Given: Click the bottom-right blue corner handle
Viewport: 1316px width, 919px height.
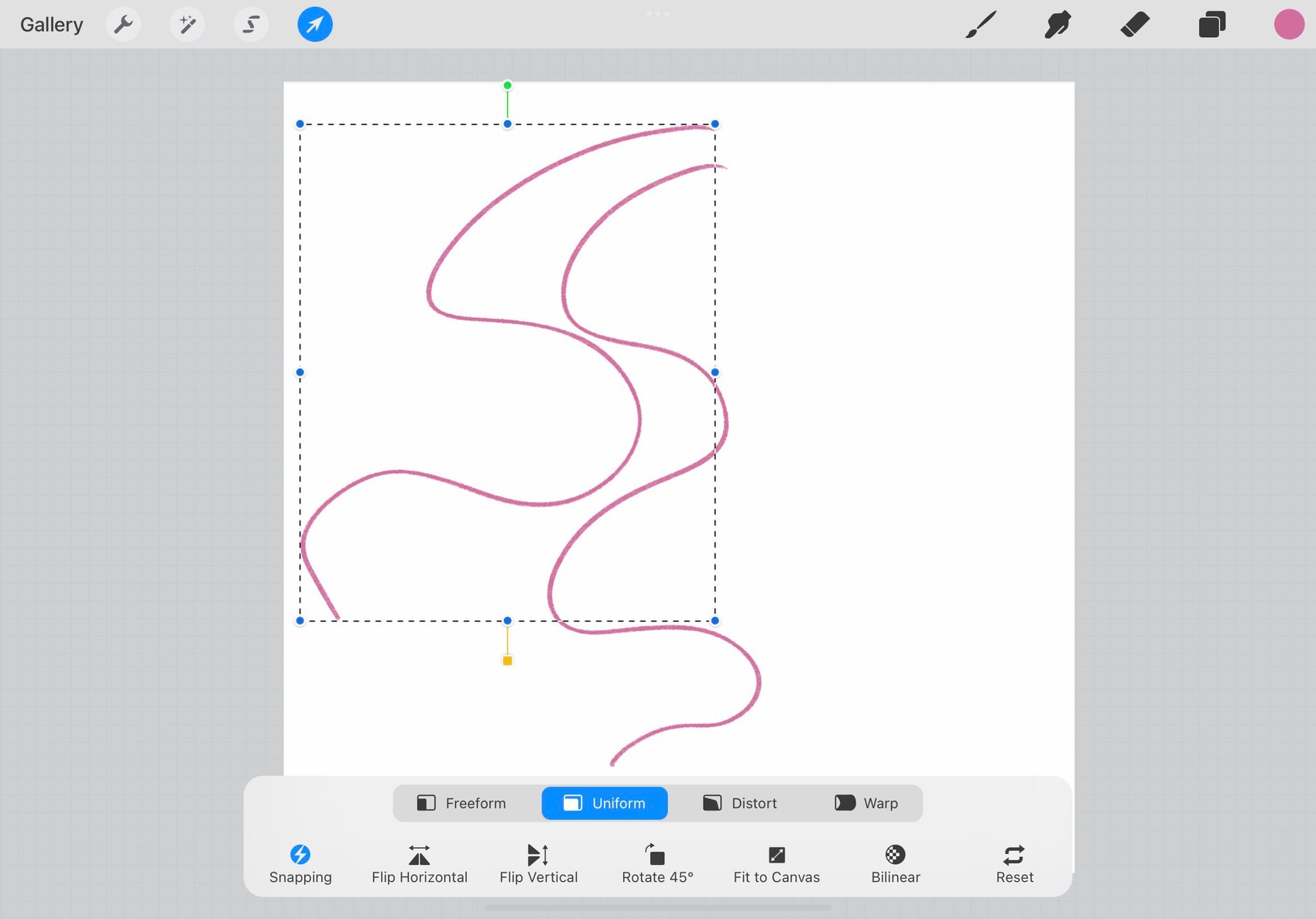Looking at the screenshot, I should pos(715,621).
